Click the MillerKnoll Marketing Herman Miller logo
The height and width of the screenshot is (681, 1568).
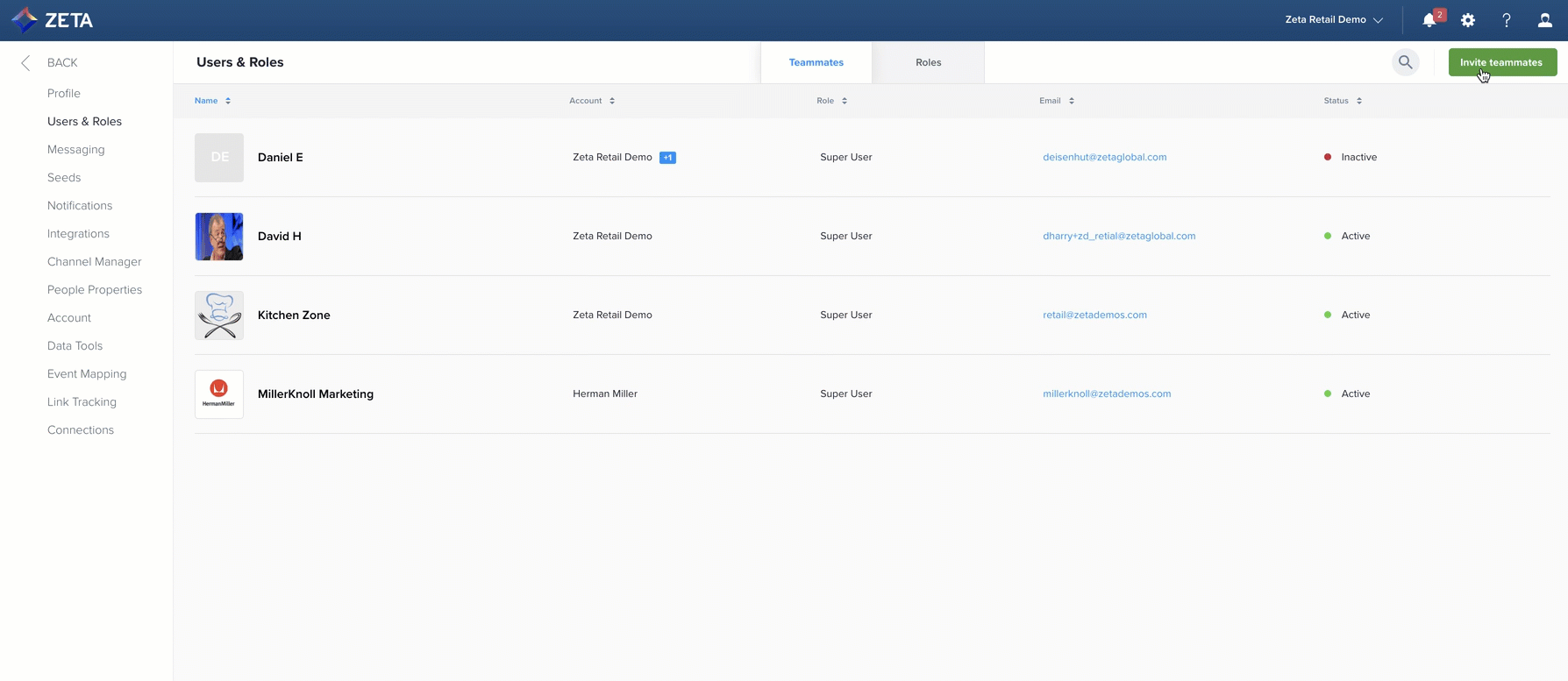pos(219,394)
